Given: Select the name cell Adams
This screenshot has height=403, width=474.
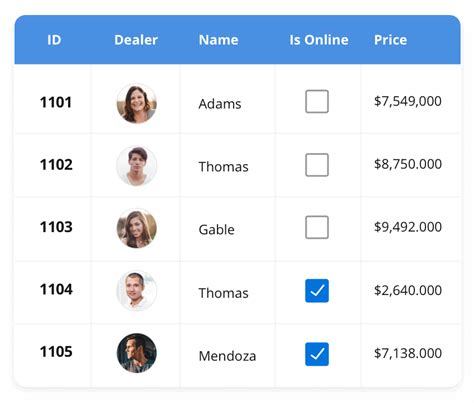Looking at the screenshot, I should (x=220, y=104).
